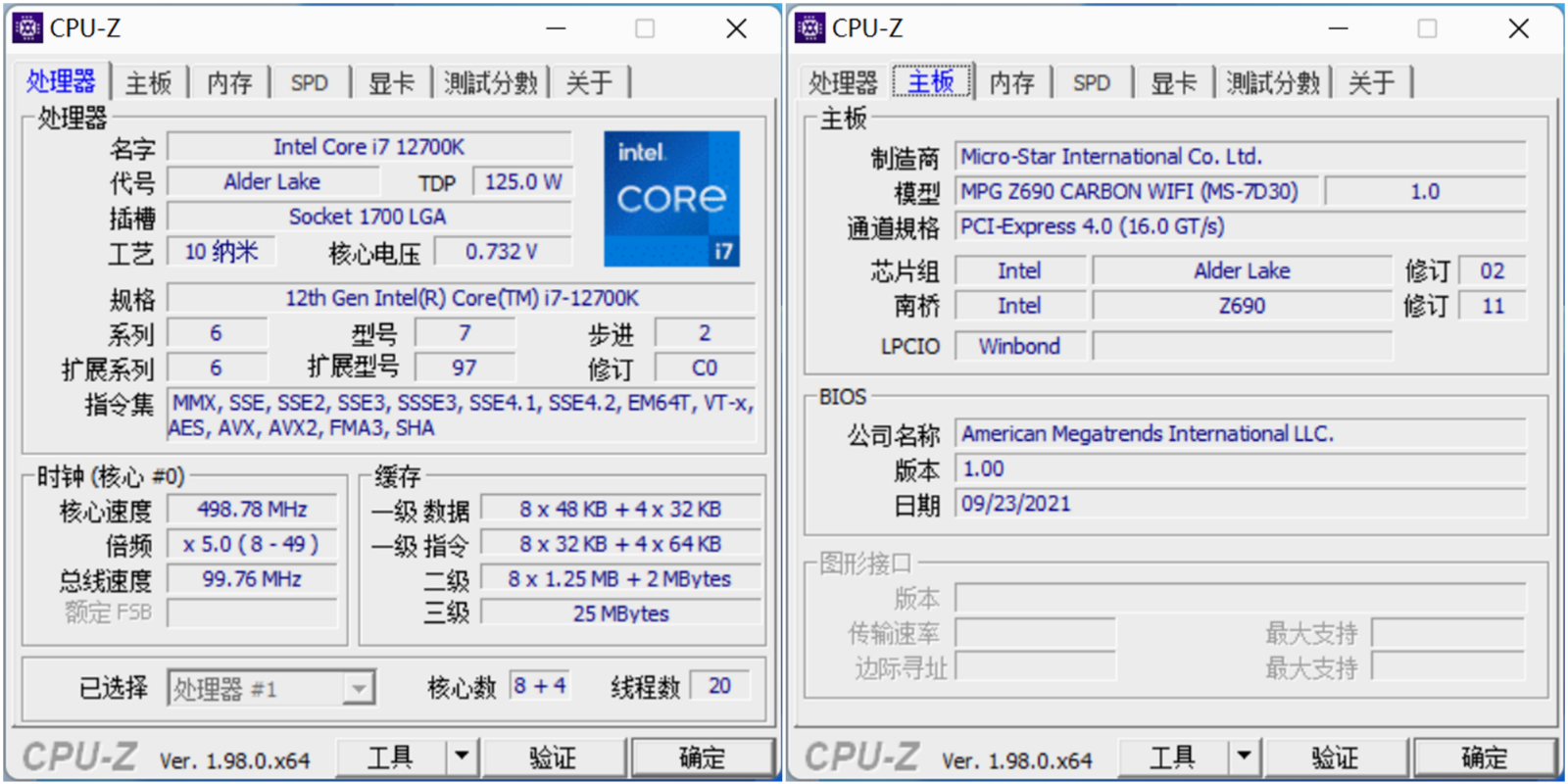Viewport: 1568px width, 784px height.
Task: Click the core speed value 498.78 MHz
Action: click(253, 510)
